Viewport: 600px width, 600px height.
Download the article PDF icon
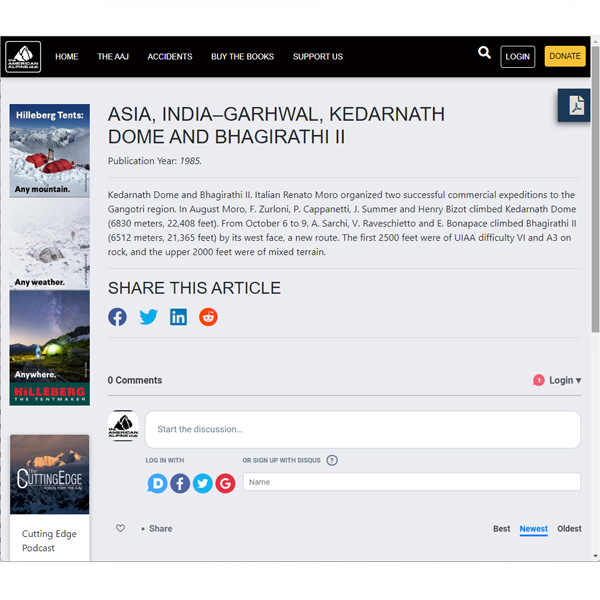click(x=576, y=106)
